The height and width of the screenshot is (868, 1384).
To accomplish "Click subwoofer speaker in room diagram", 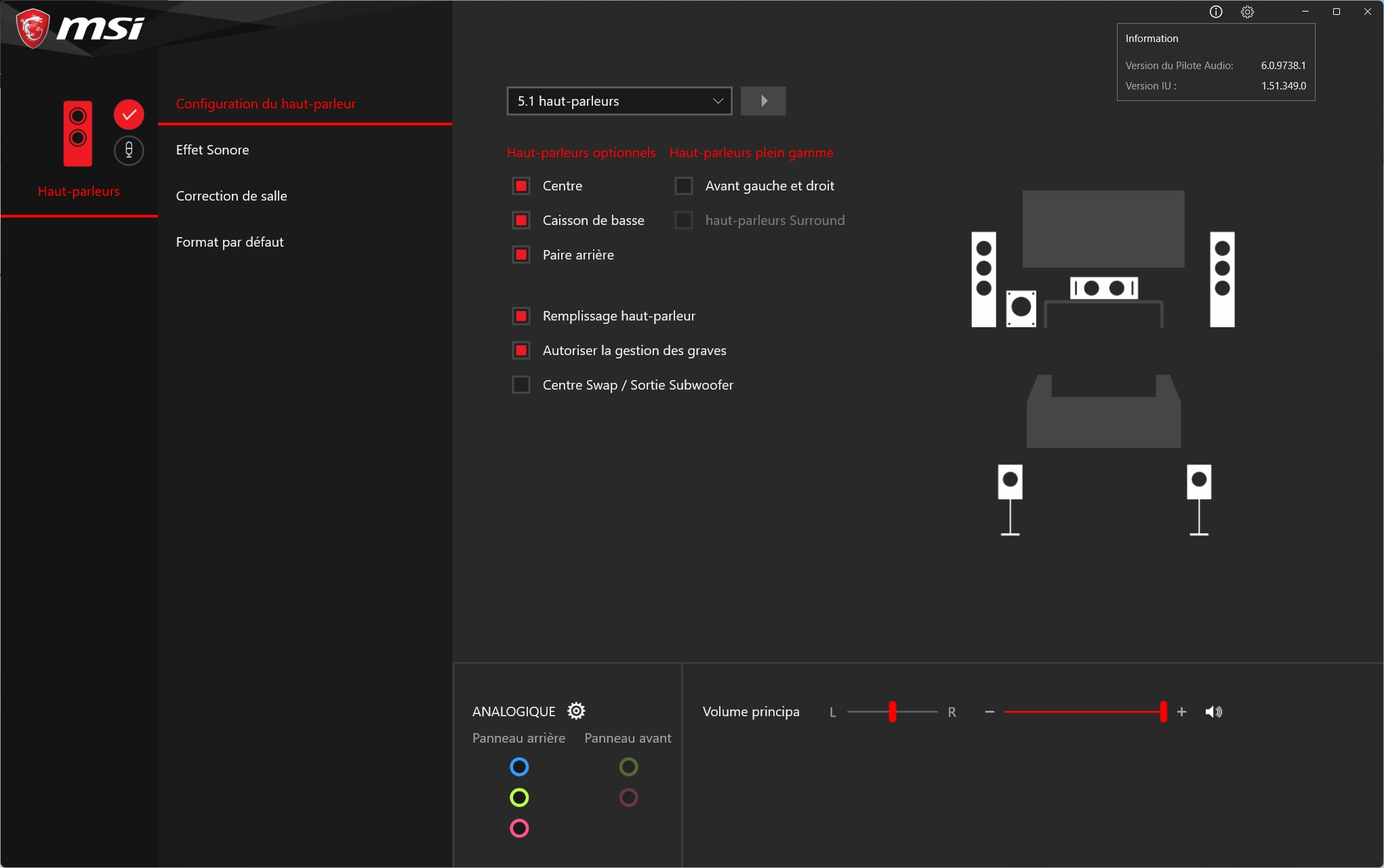I will tap(1021, 308).
